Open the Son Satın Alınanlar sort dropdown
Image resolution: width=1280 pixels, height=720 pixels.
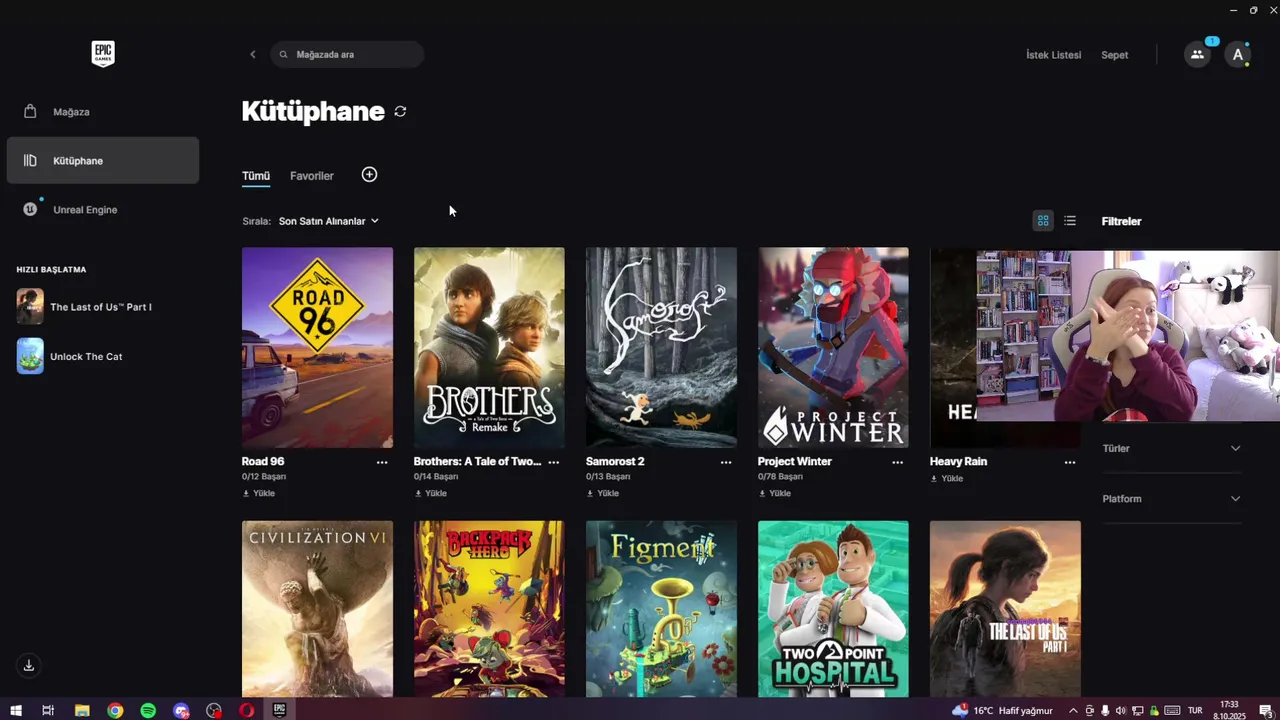(x=329, y=221)
